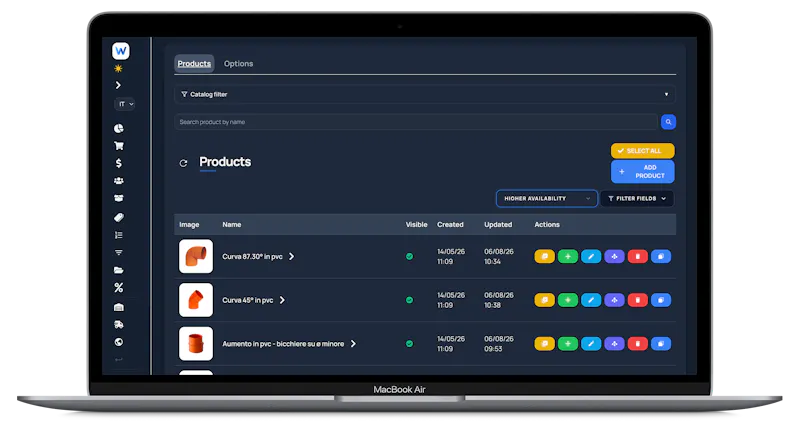This screenshot has width=800, height=431.
Task: Open the dashboard pie chart icon in sidebar
Action: tap(119, 129)
